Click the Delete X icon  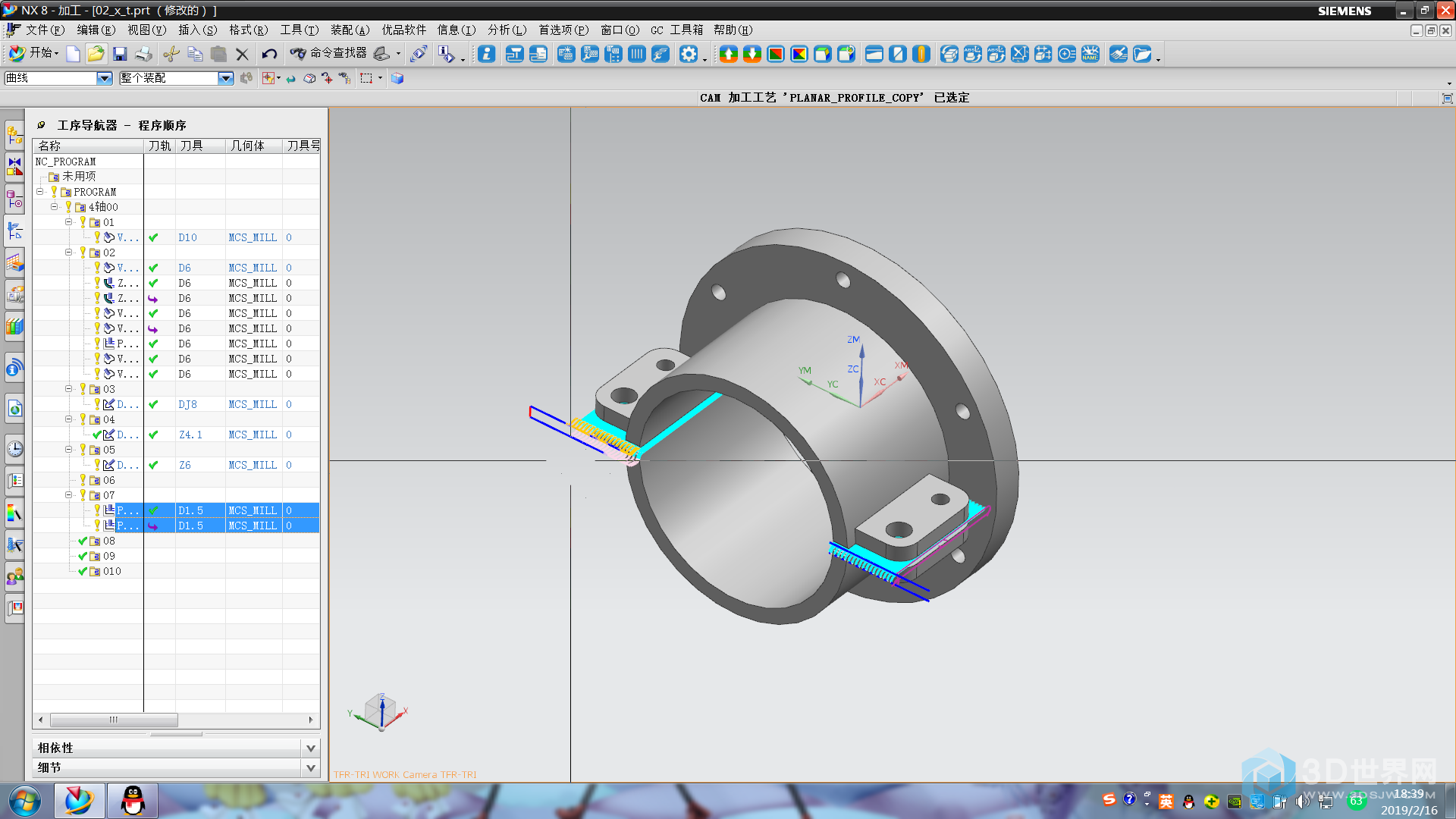242,54
